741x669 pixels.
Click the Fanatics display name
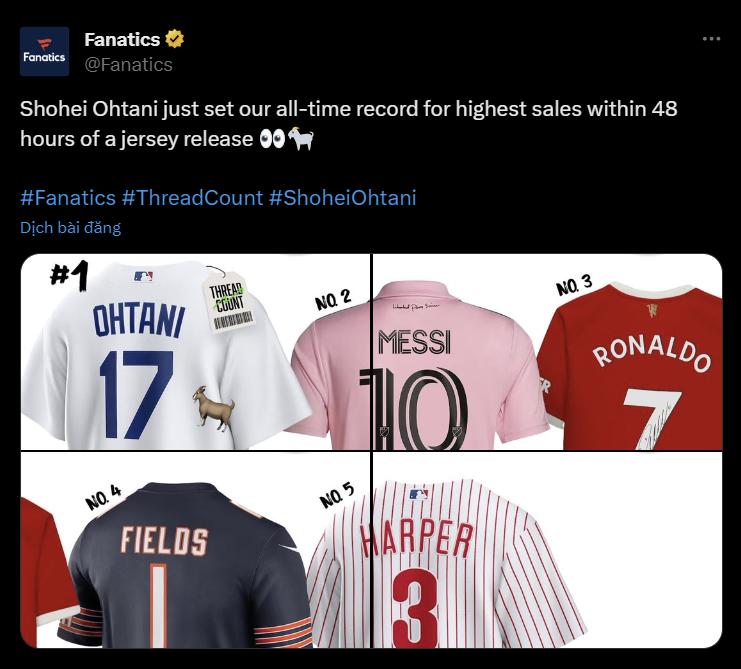pos(122,39)
